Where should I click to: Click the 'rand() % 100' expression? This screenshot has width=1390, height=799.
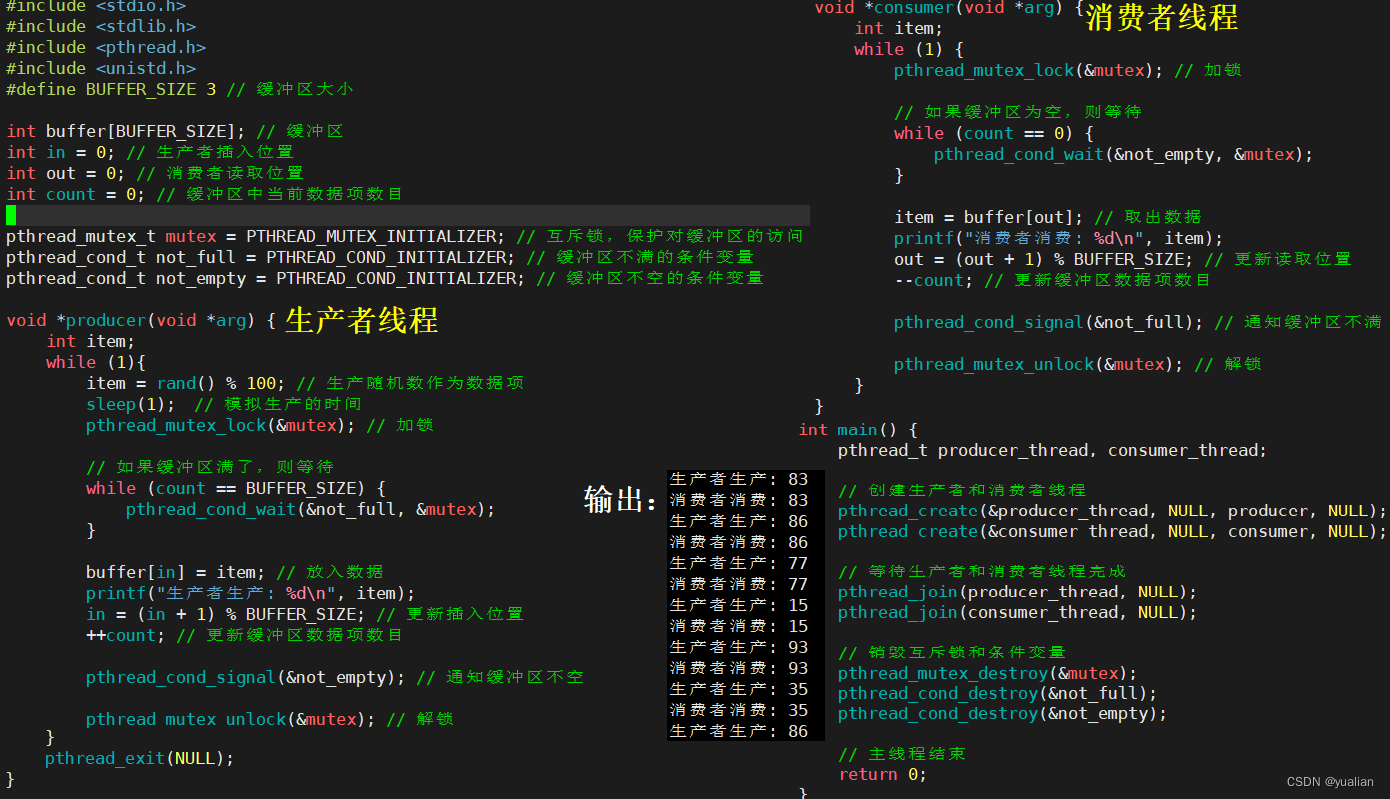pyautogui.click(x=221, y=383)
